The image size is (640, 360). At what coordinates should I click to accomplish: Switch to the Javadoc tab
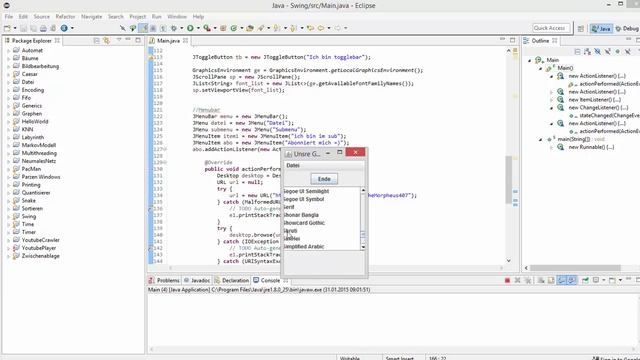(x=197, y=280)
